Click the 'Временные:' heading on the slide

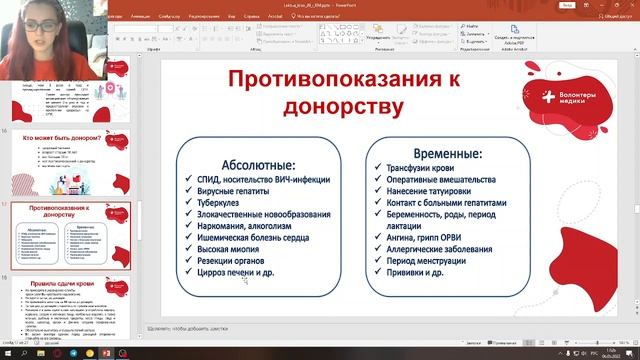pyautogui.click(x=448, y=153)
